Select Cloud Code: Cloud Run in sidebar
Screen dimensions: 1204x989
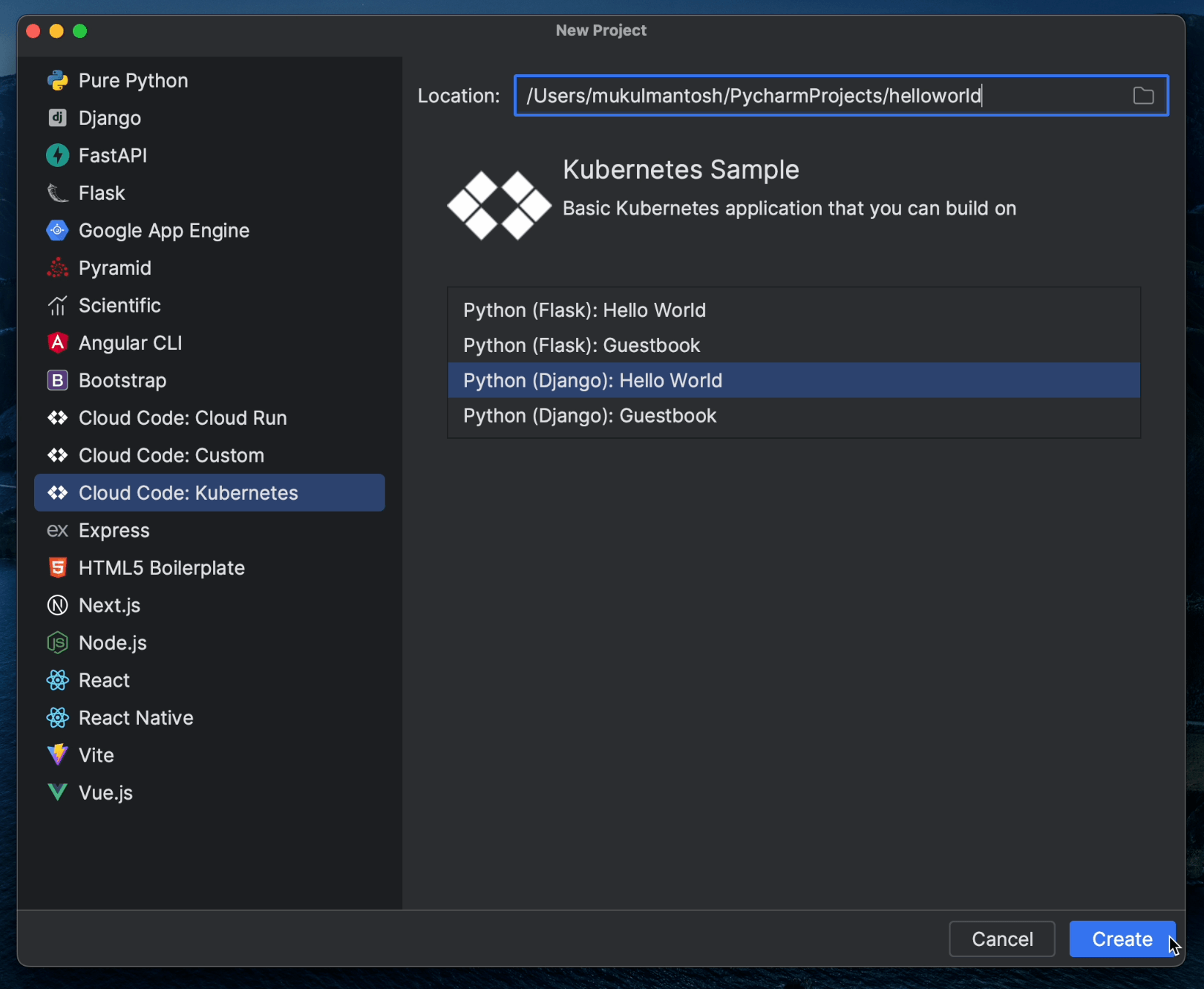click(183, 418)
